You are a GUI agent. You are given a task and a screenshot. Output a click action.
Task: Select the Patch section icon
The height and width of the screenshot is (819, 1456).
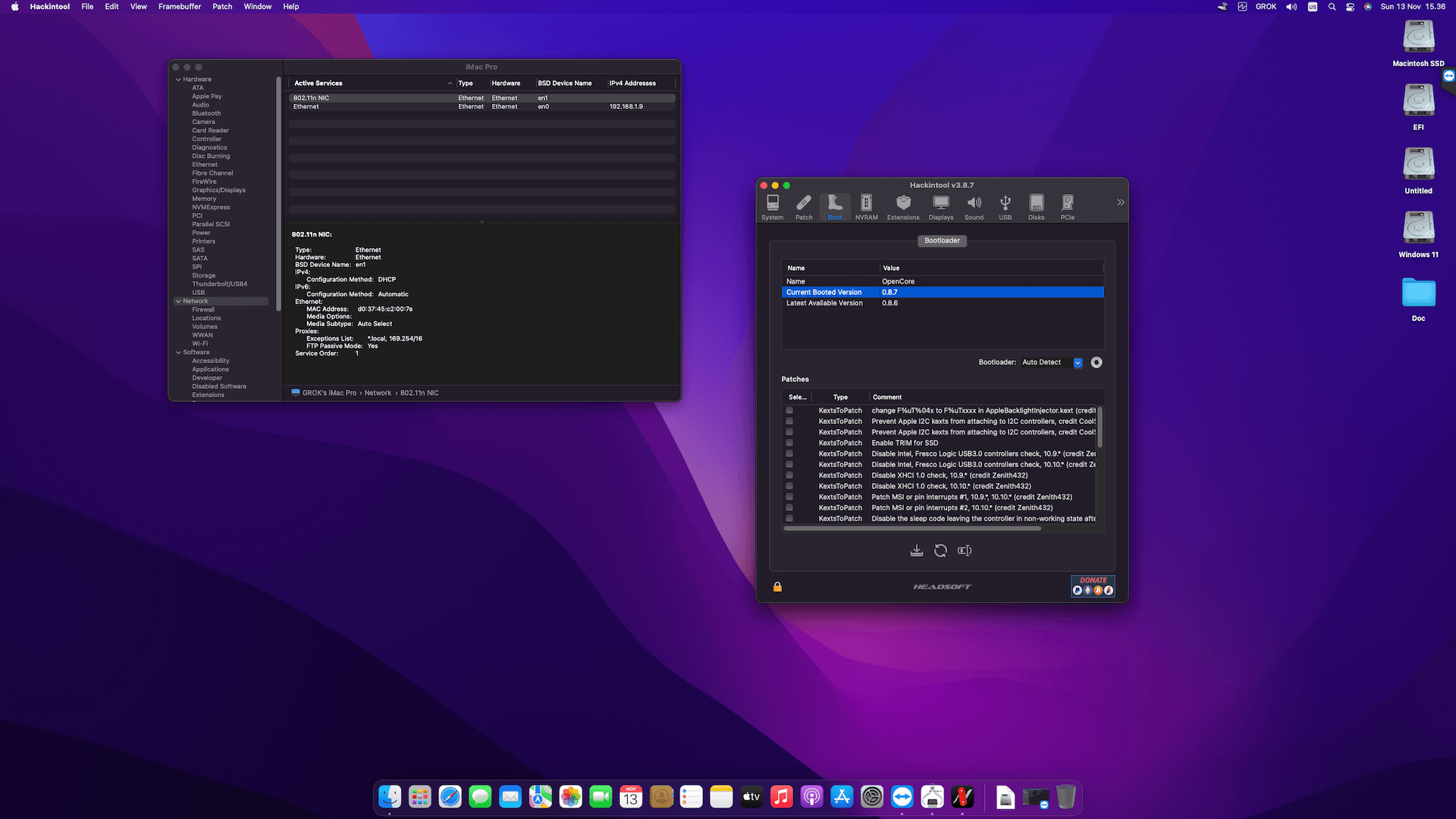(x=803, y=205)
